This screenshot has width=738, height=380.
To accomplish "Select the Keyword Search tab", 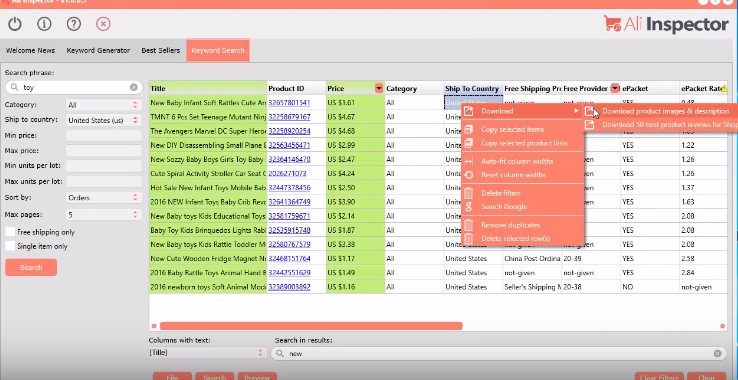I will click(x=217, y=50).
